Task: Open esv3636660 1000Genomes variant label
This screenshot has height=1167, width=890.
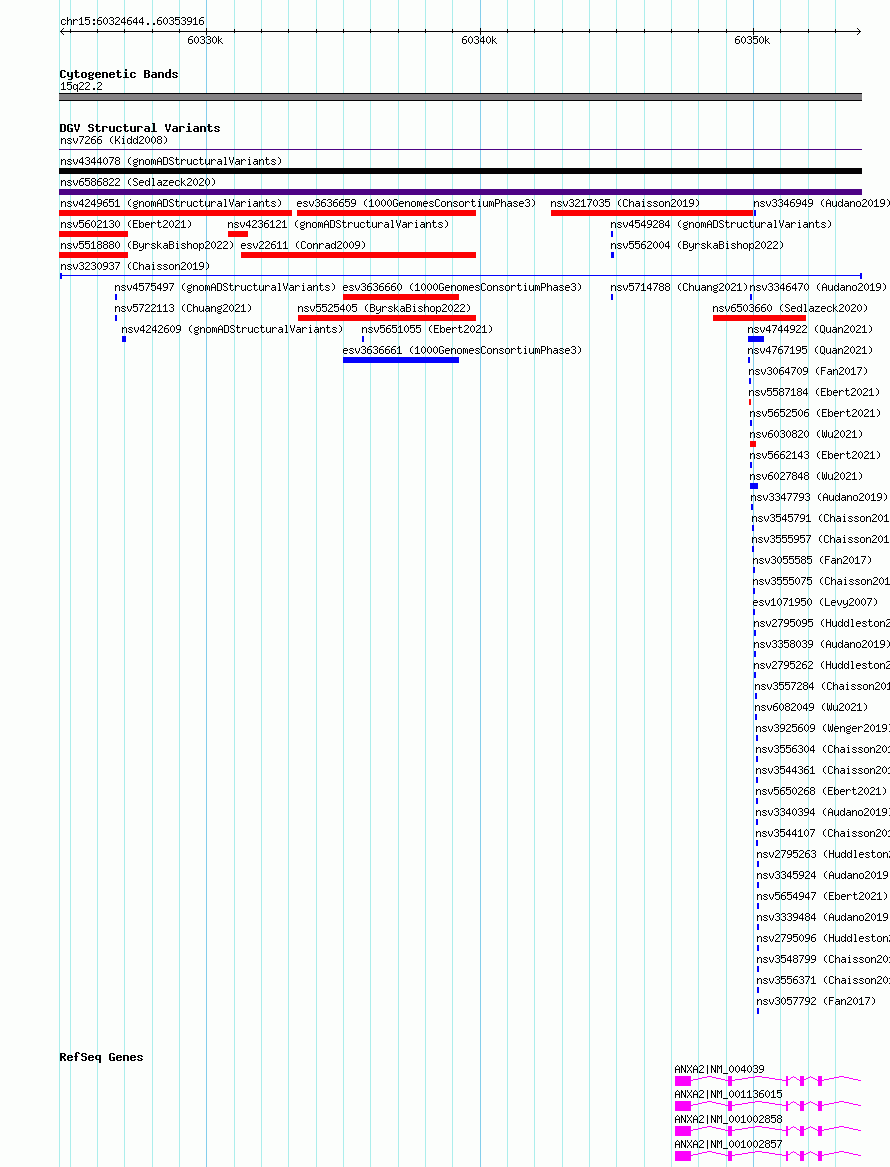Action: click(462, 287)
